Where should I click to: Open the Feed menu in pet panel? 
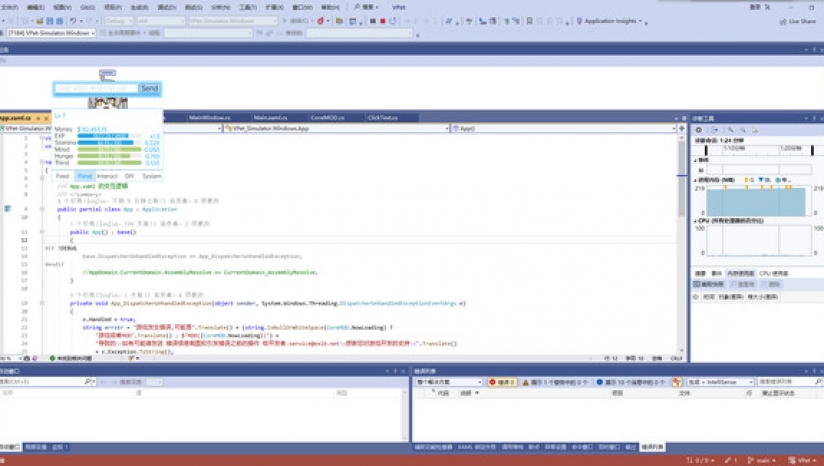[x=62, y=176]
